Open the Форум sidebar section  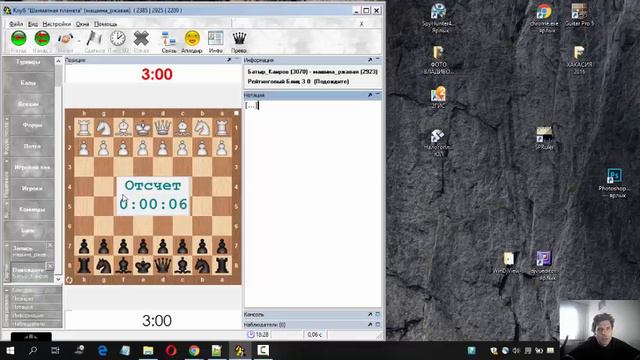[x=32, y=125]
